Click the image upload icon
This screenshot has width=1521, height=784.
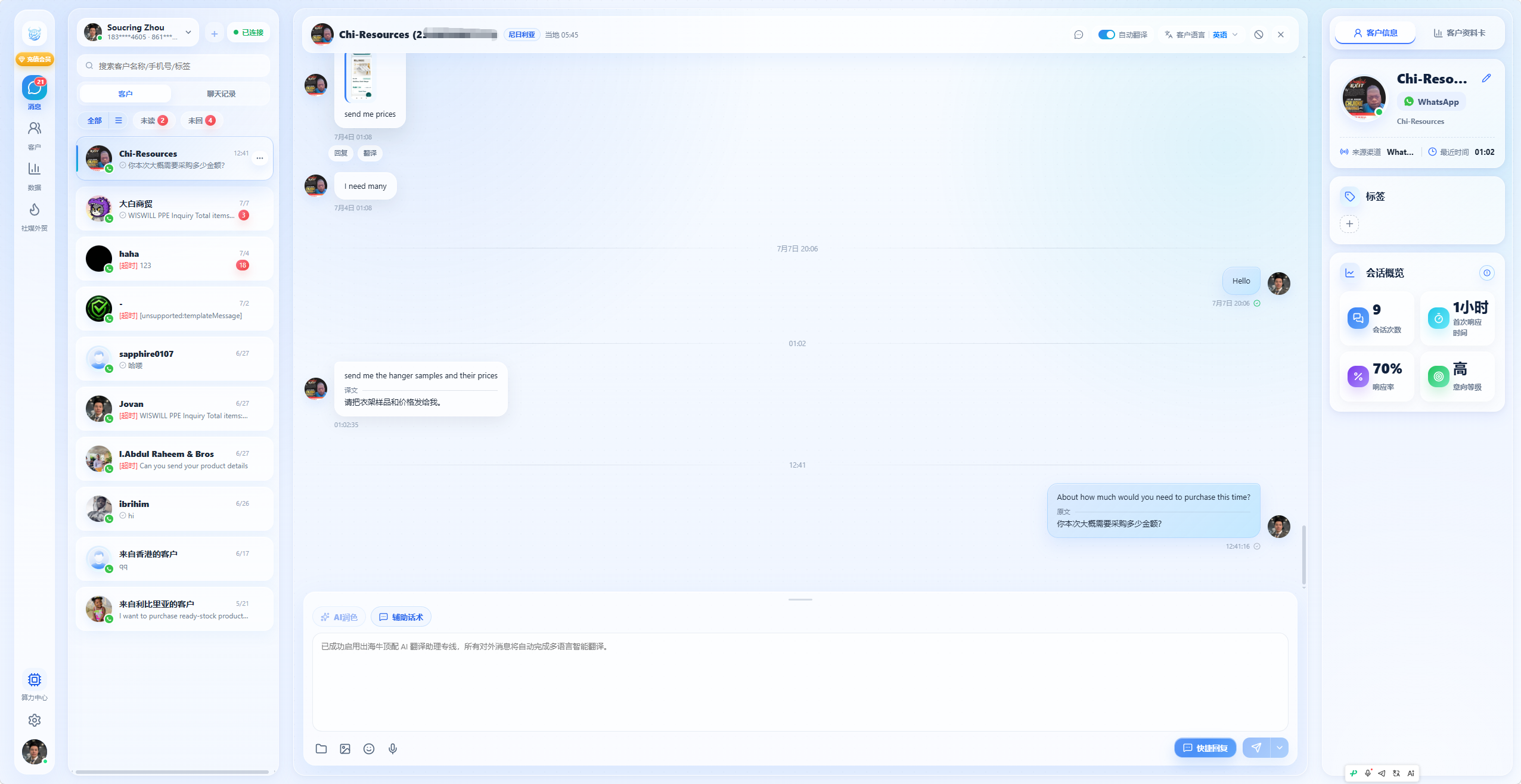point(345,749)
